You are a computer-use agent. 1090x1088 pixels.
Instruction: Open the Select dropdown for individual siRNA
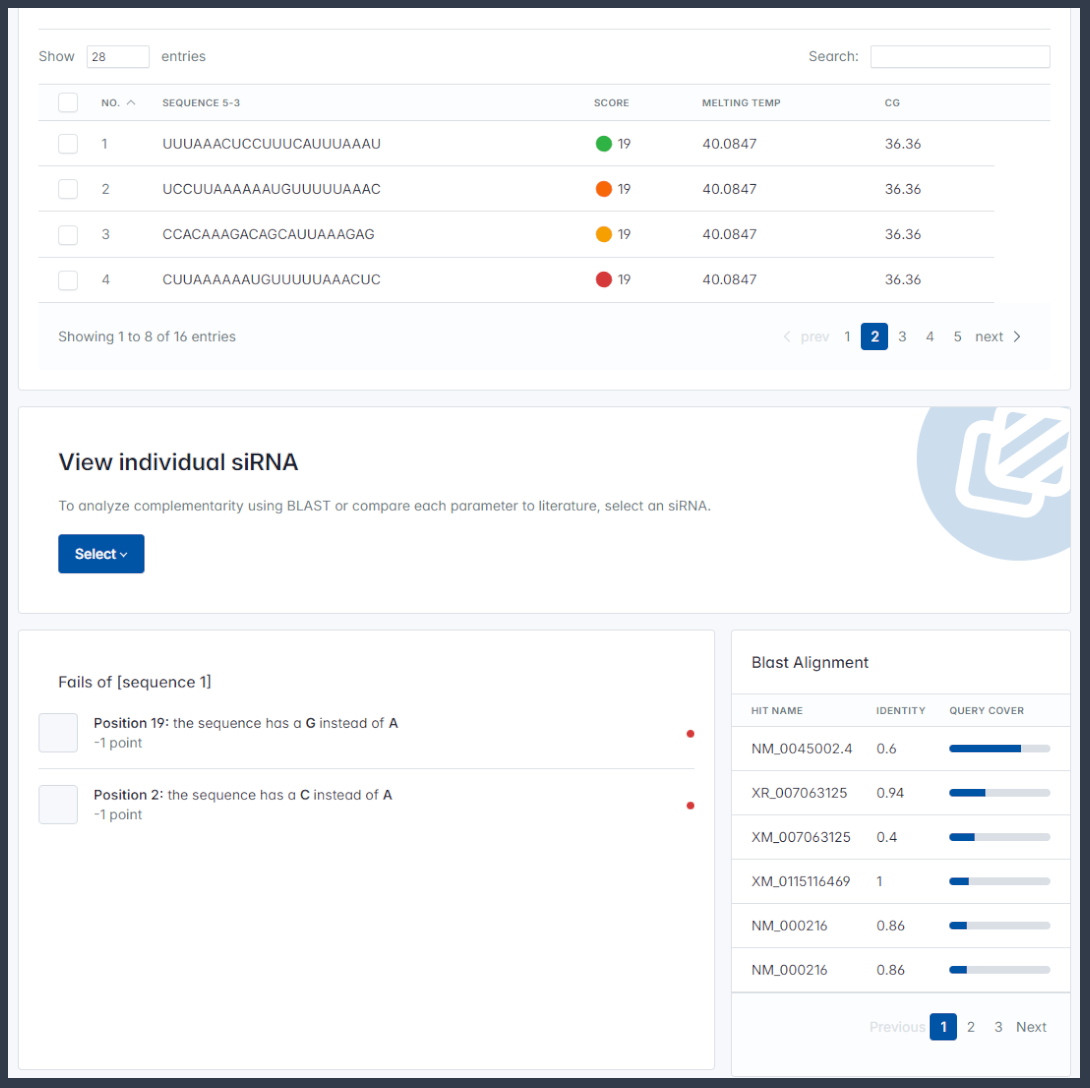coord(101,554)
